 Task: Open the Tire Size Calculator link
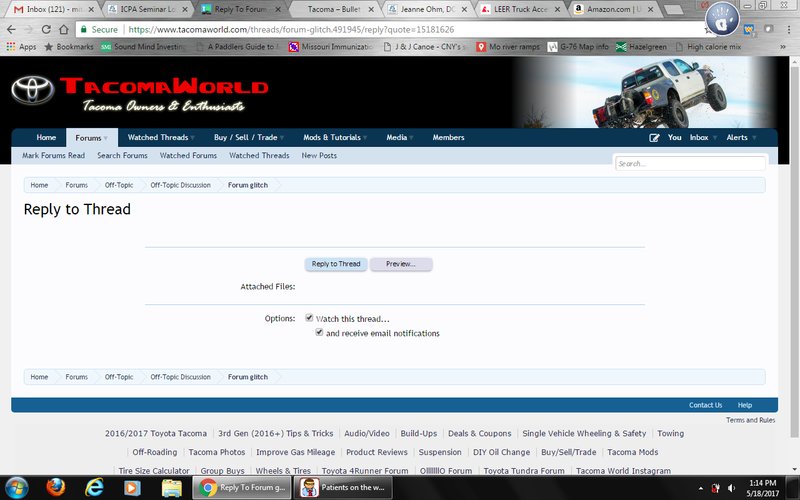click(x=154, y=471)
